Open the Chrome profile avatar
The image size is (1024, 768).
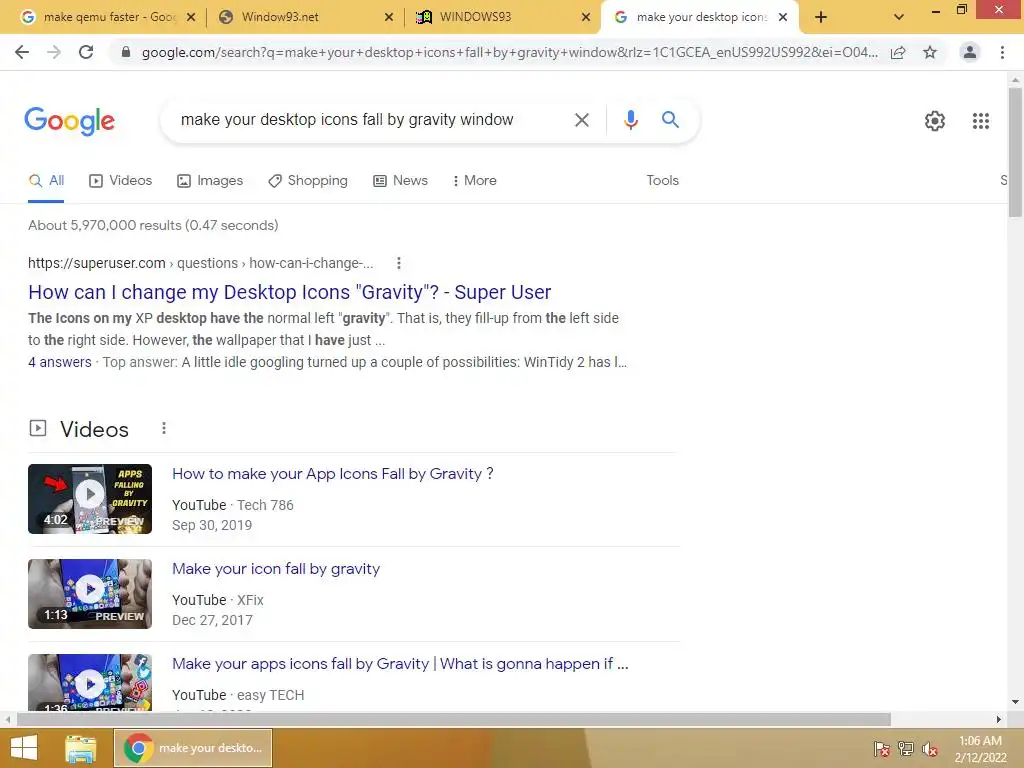pos(970,52)
